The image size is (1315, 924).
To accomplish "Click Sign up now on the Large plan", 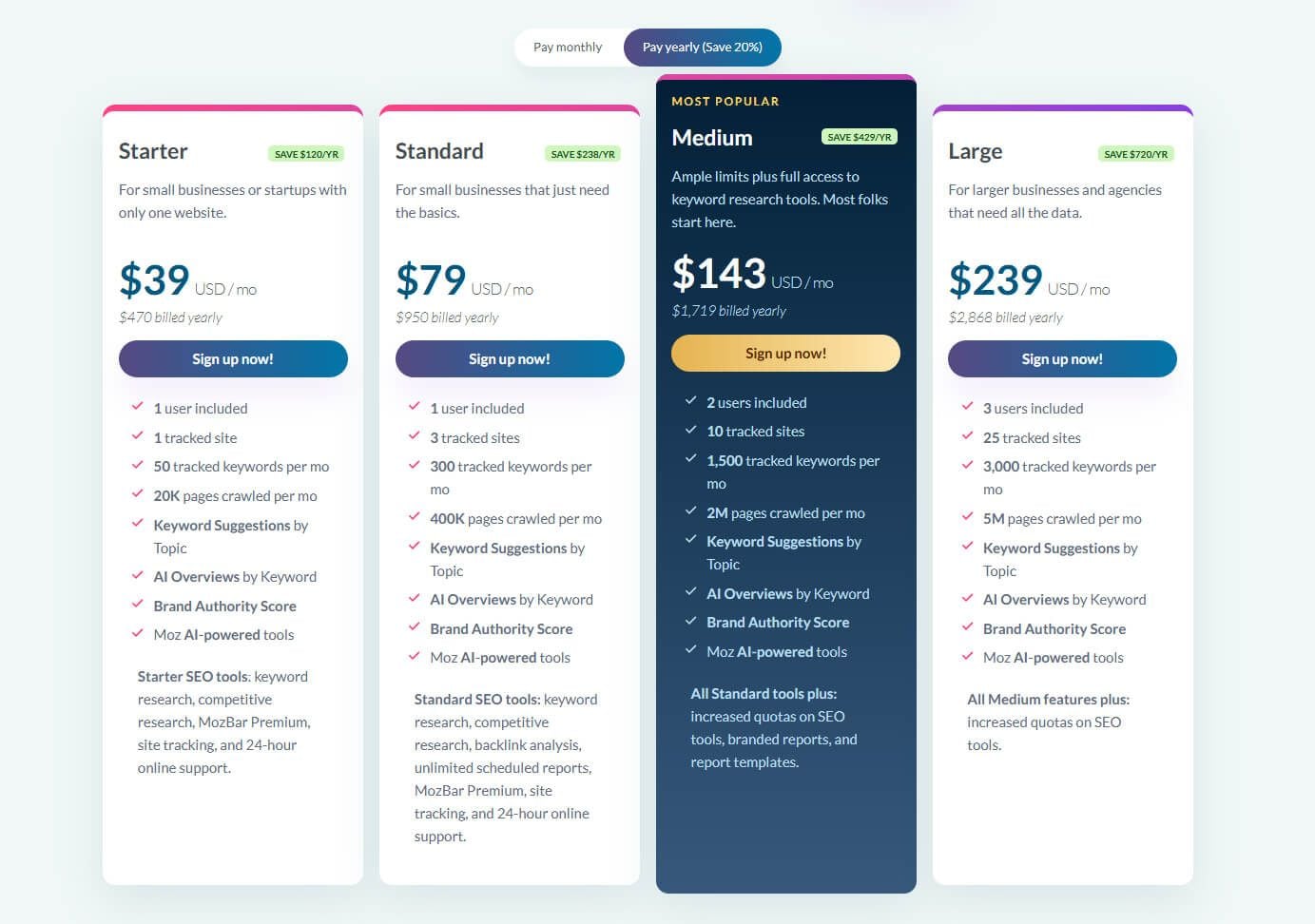I will 1061,358.
